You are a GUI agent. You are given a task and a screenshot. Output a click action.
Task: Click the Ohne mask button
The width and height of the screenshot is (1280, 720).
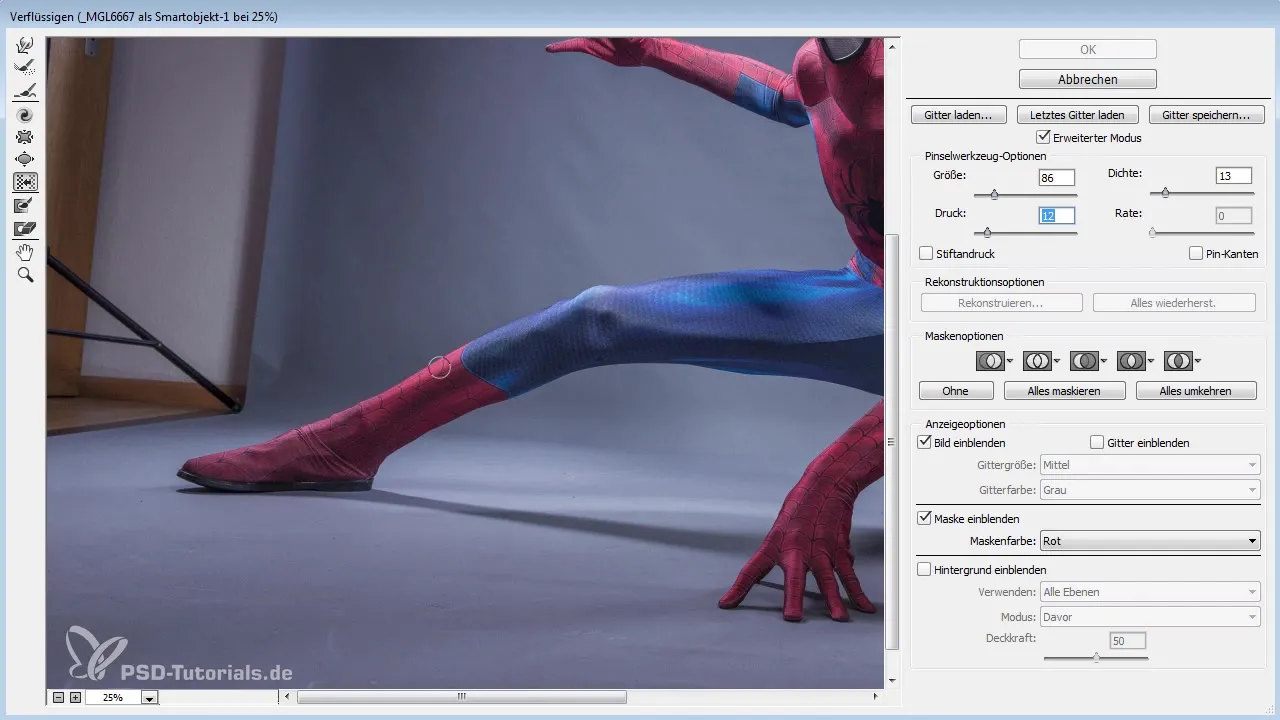[x=956, y=391]
